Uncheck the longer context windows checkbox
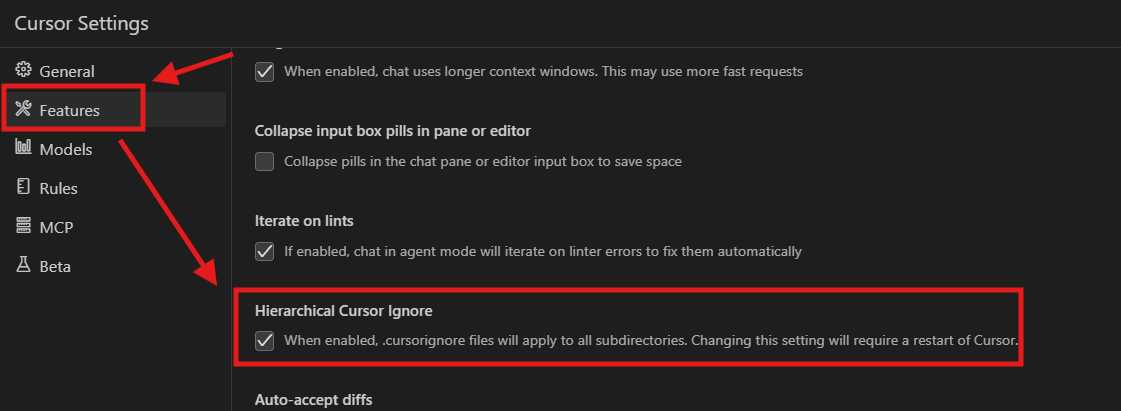This screenshot has height=411, width=1121. tap(265, 72)
